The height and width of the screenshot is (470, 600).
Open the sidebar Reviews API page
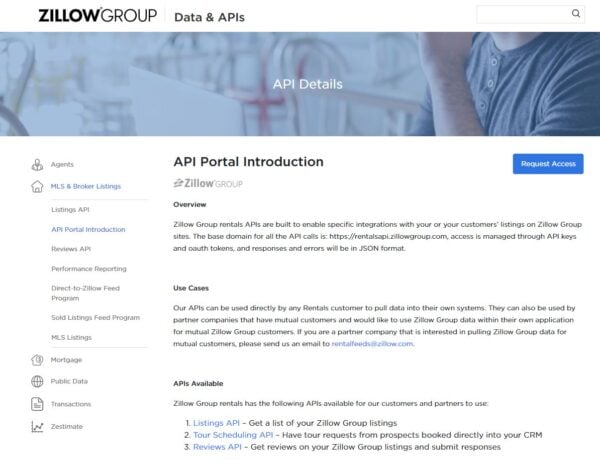[x=71, y=249]
